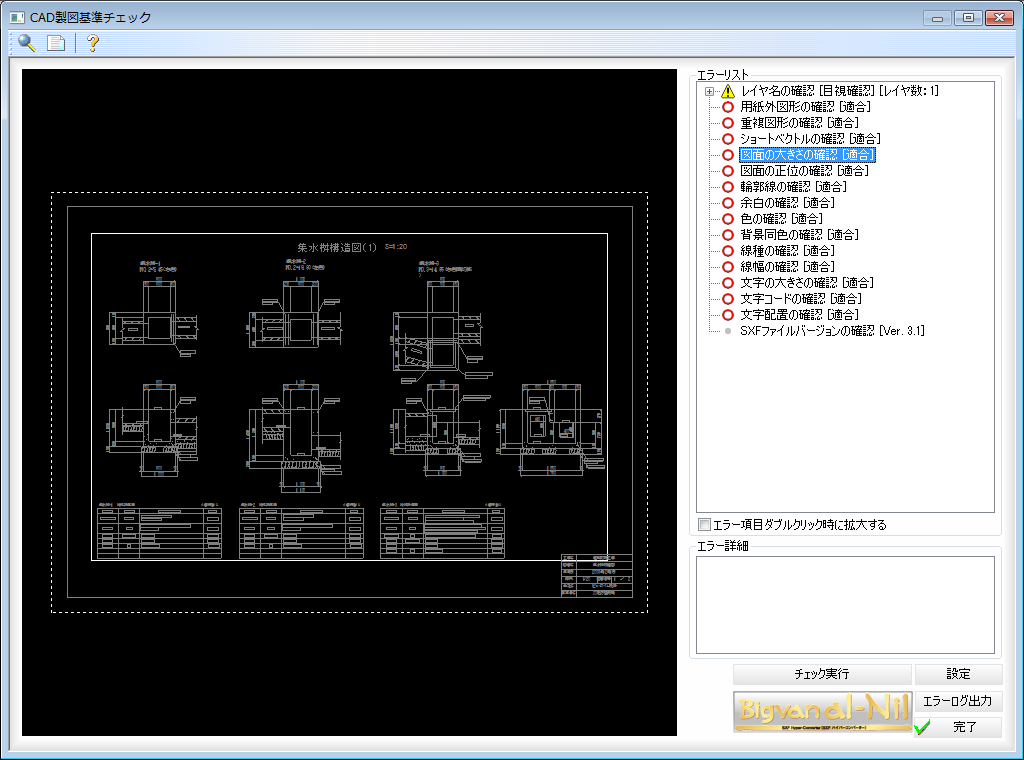Image resolution: width=1024 pixels, height=760 pixels.
Task: Click the red circle icon beside 余白の確認
Action: tap(728, 203)
